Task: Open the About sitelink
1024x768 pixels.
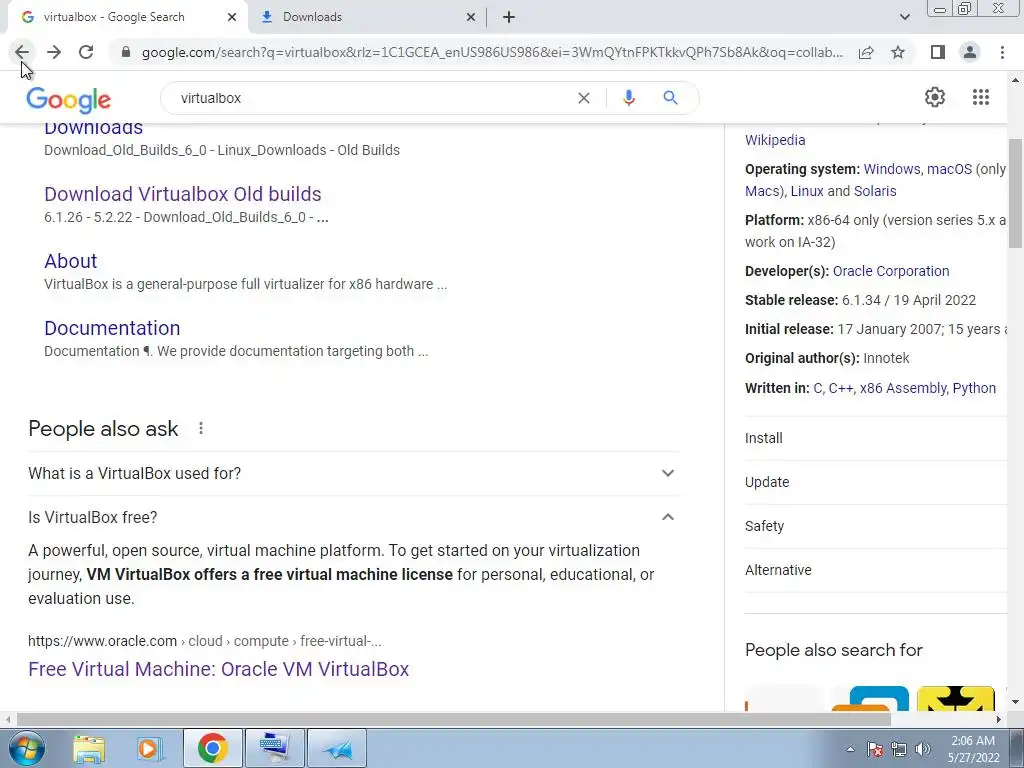Action: 71,261
